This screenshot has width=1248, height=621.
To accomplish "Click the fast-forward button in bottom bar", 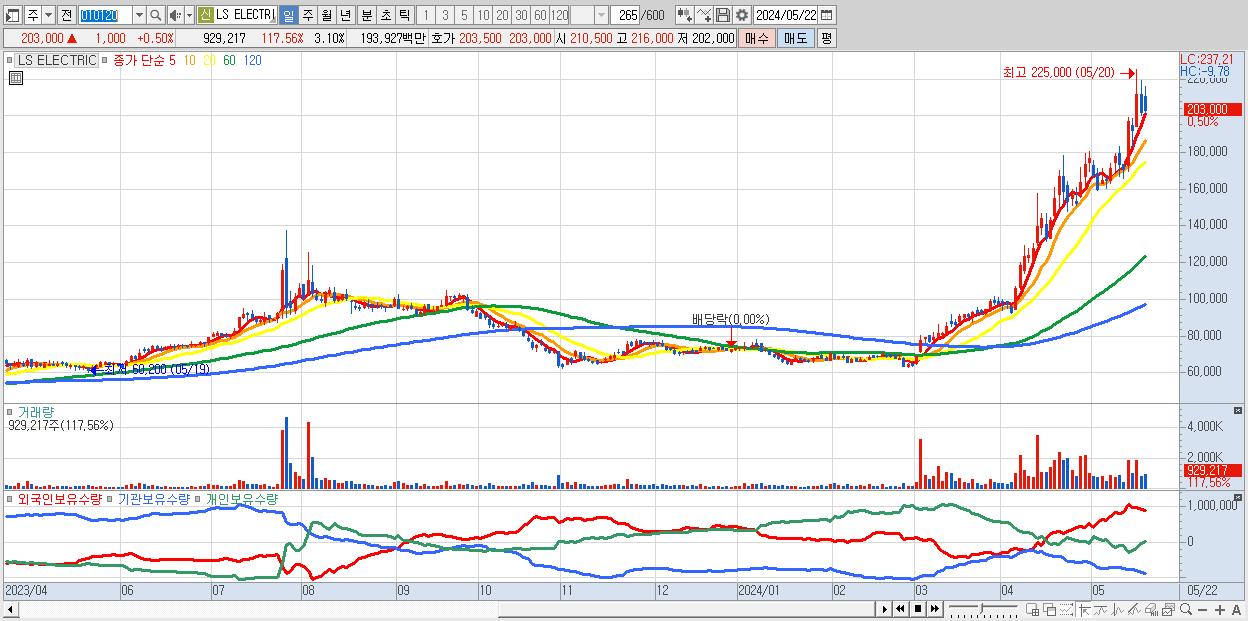I will (934, 609).
